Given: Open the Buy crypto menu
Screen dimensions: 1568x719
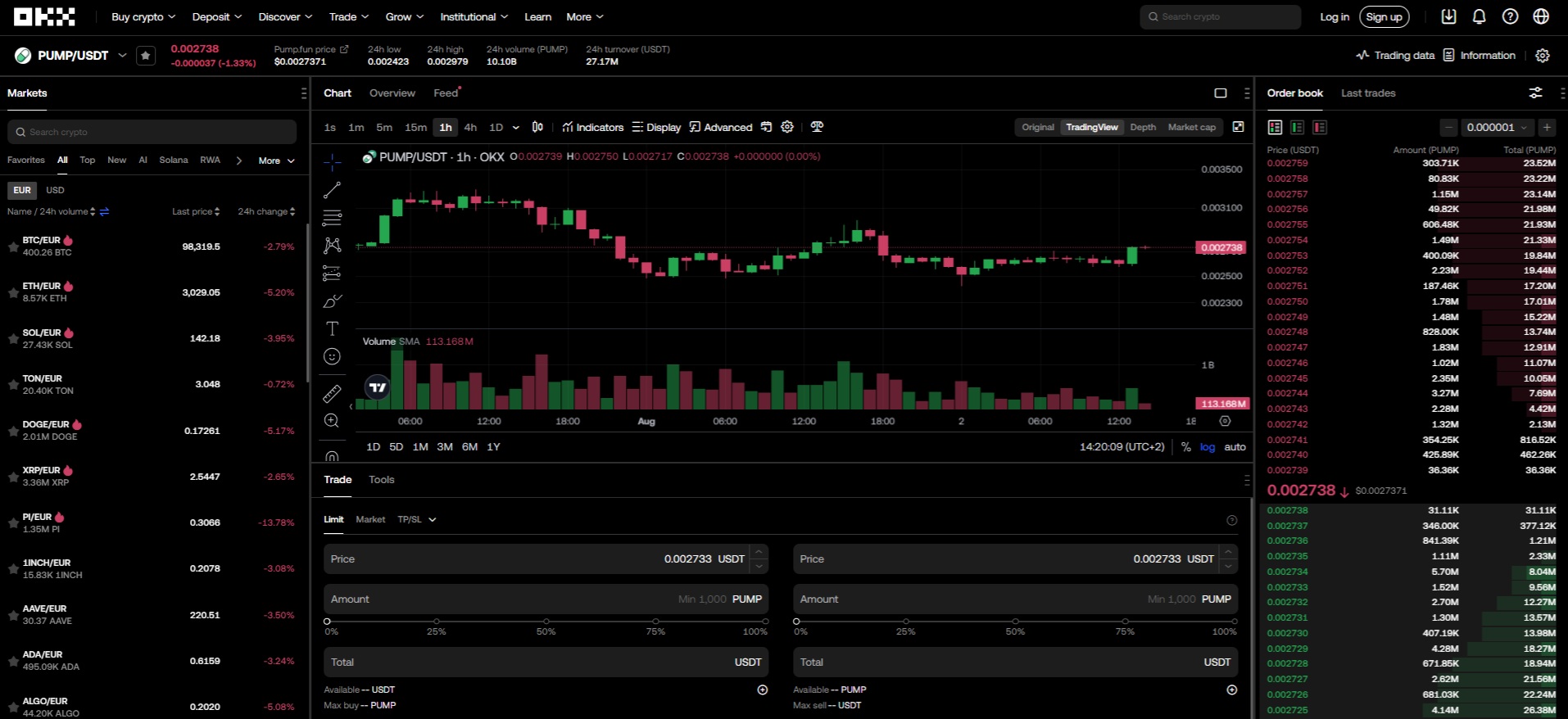Looking at the screenshot, I should (143, 16).
